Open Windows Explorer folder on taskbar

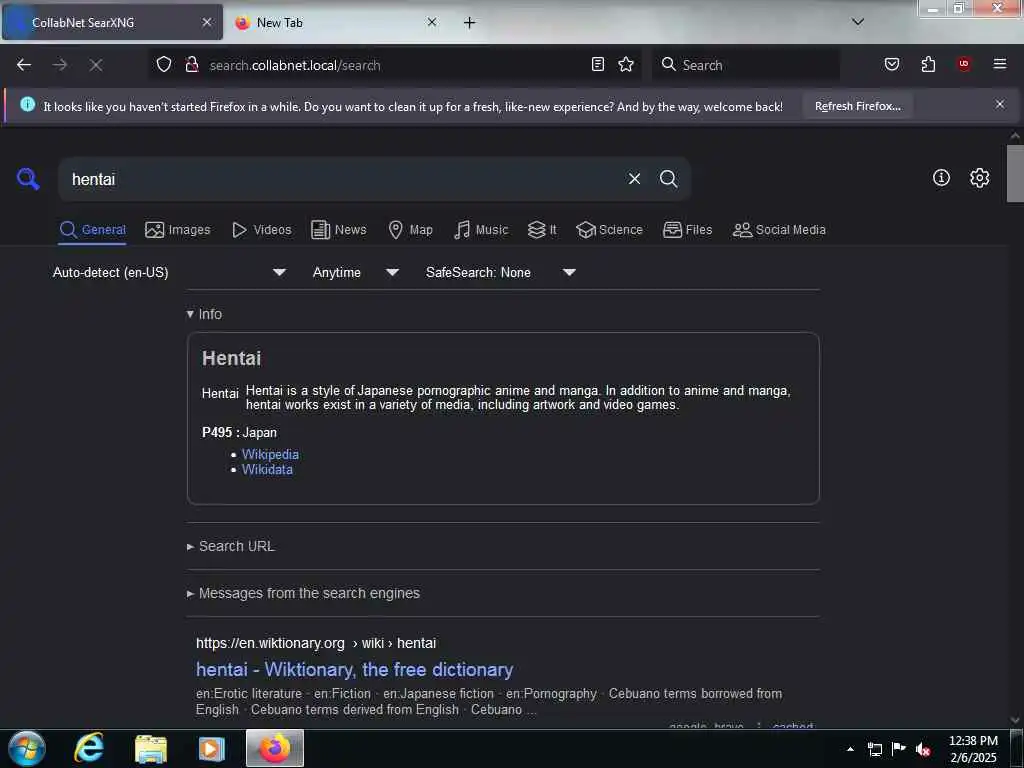click(x=151, y=748)
